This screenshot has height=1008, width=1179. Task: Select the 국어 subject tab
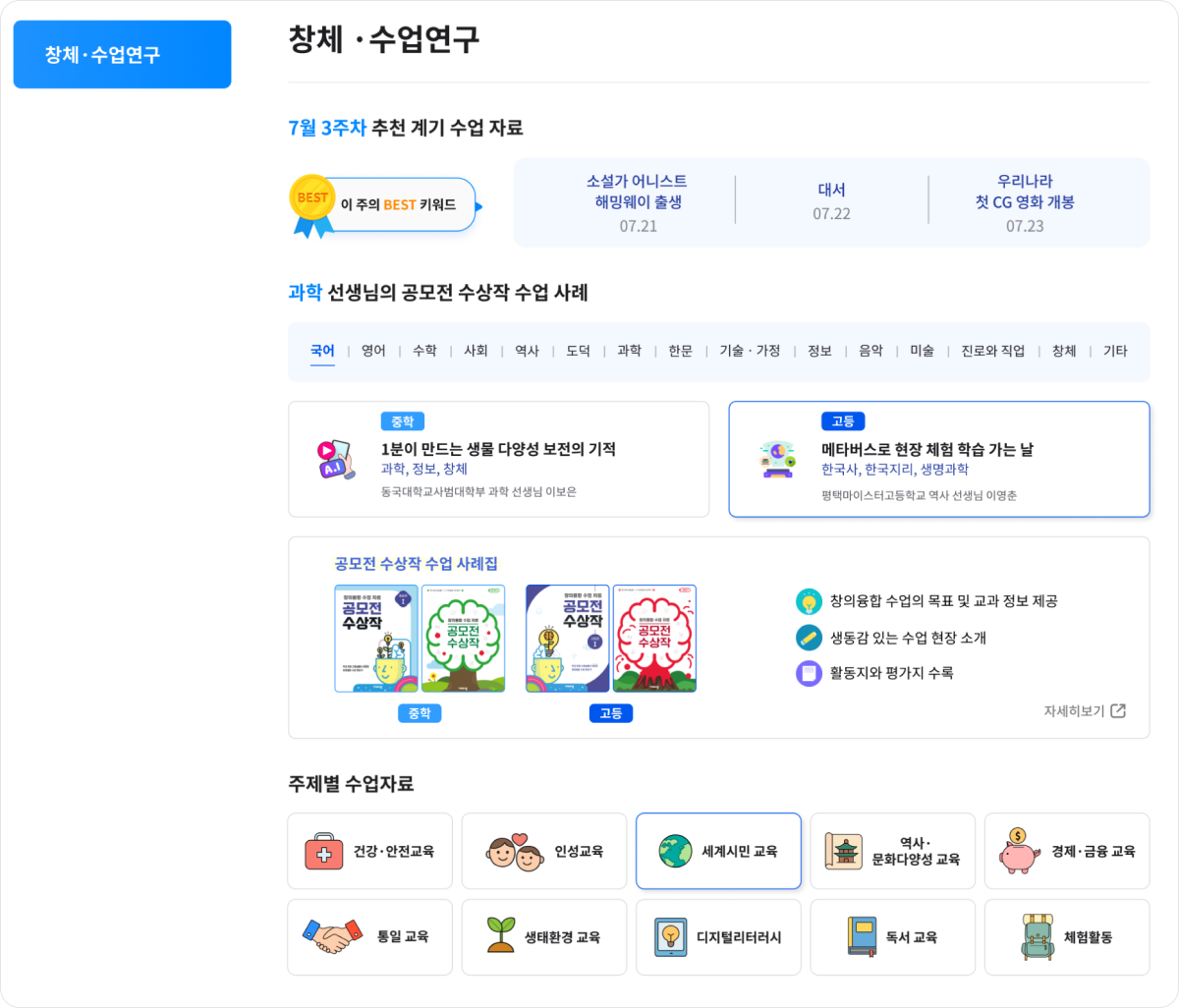coord(322,351)
